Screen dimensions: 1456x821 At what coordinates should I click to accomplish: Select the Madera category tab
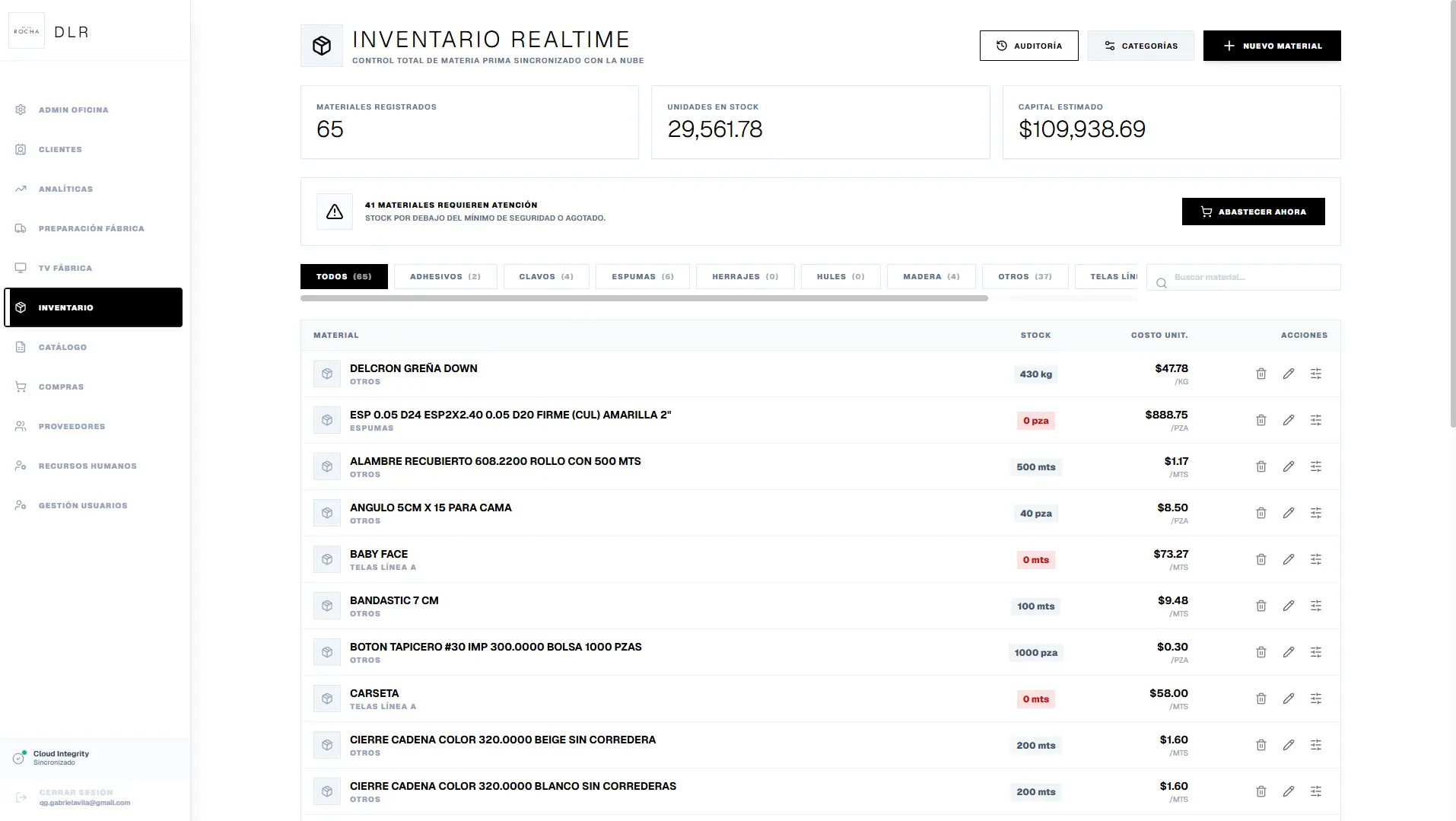point(931,276)
